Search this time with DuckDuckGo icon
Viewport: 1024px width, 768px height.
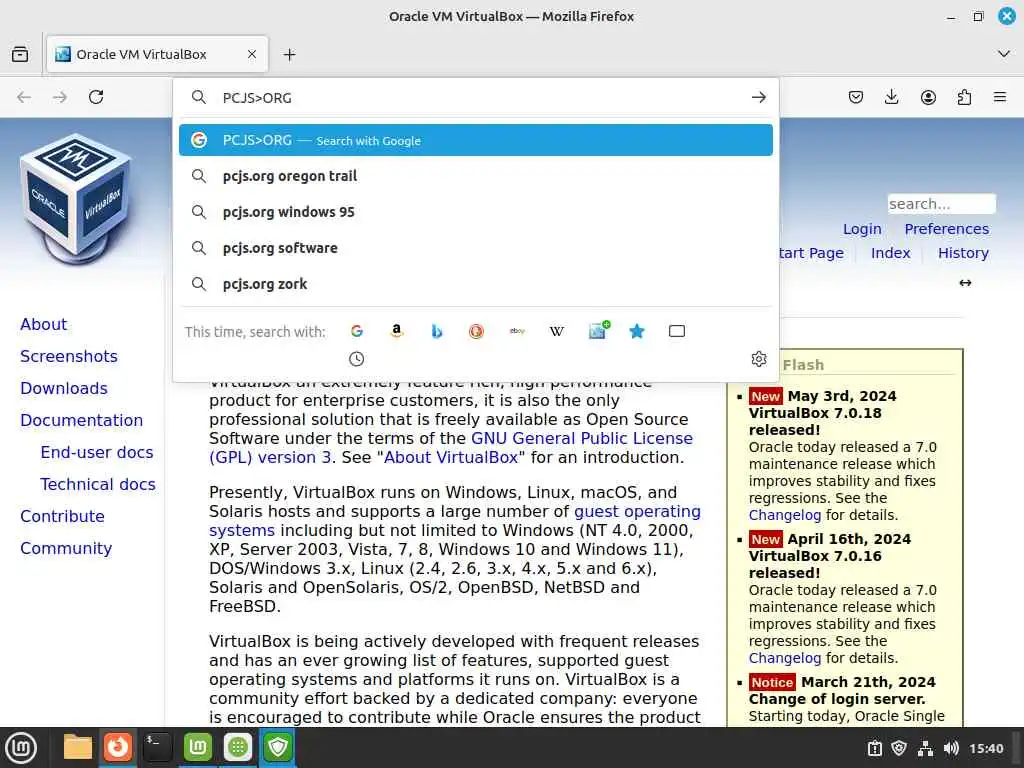click(477, 331)
